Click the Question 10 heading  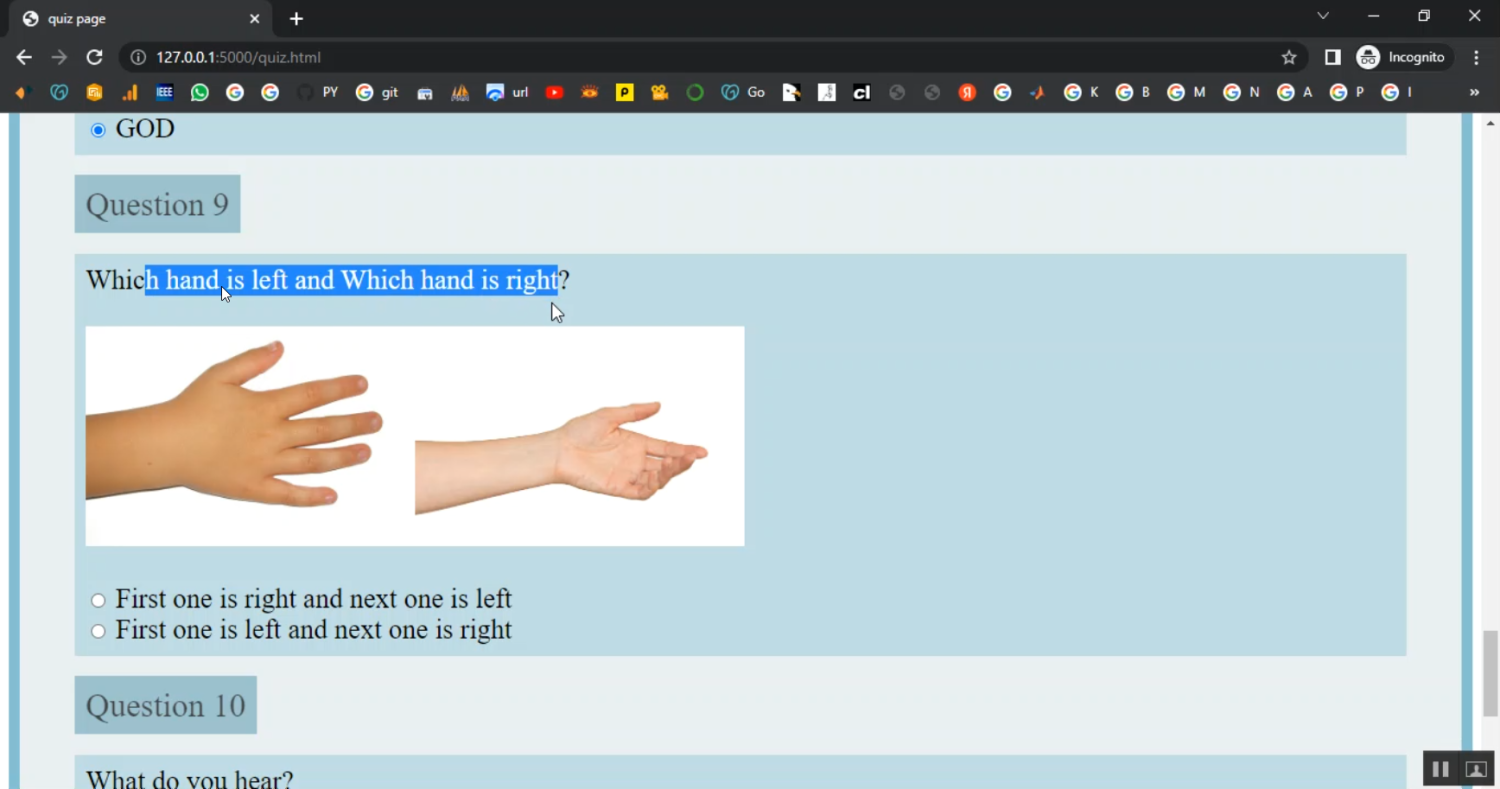point(166,705)
